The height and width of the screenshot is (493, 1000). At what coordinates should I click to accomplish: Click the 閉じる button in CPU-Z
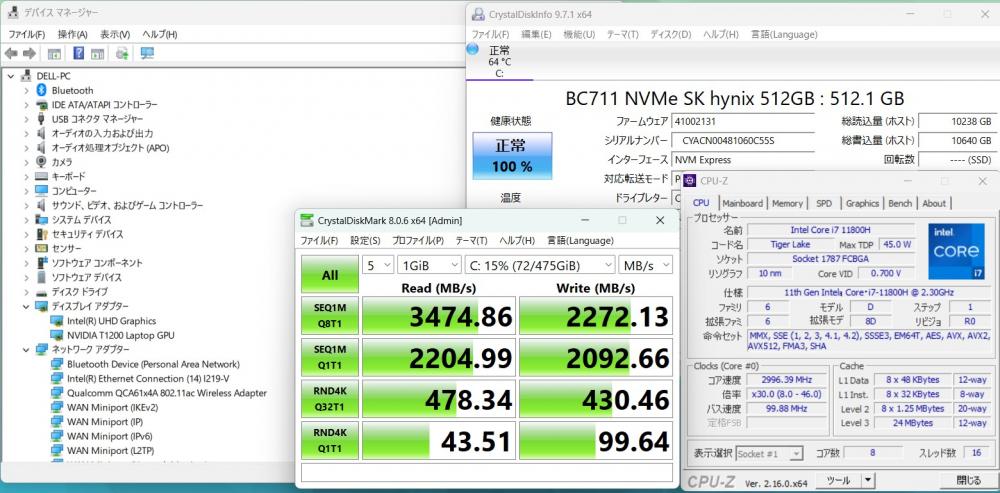click(x=969, y=480)
